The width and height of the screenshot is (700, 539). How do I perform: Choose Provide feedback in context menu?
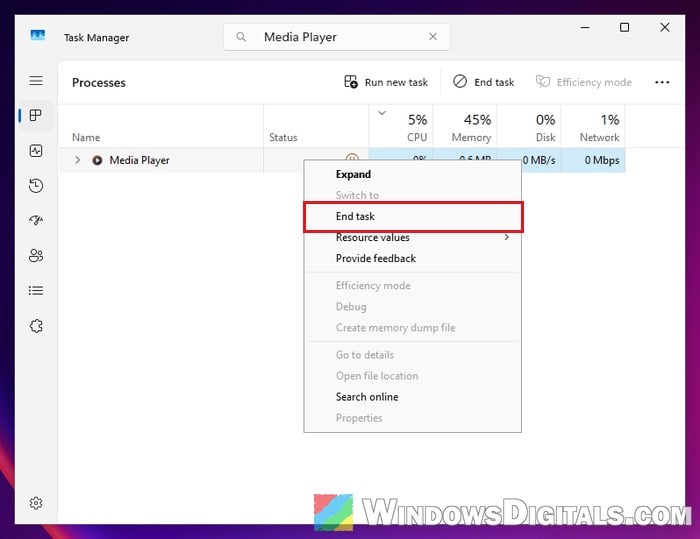pos(412,258)
